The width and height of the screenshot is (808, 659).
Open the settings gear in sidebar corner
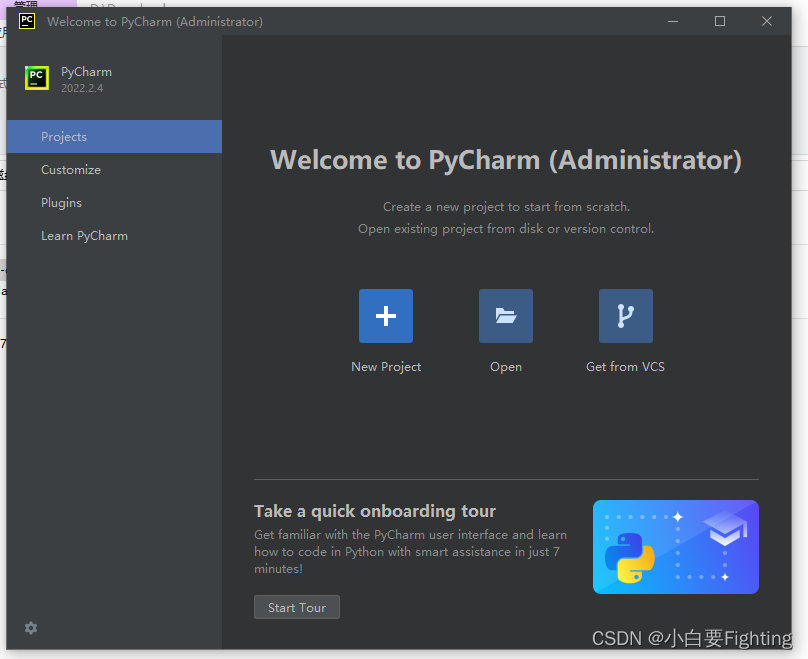[x=31, y=628]
